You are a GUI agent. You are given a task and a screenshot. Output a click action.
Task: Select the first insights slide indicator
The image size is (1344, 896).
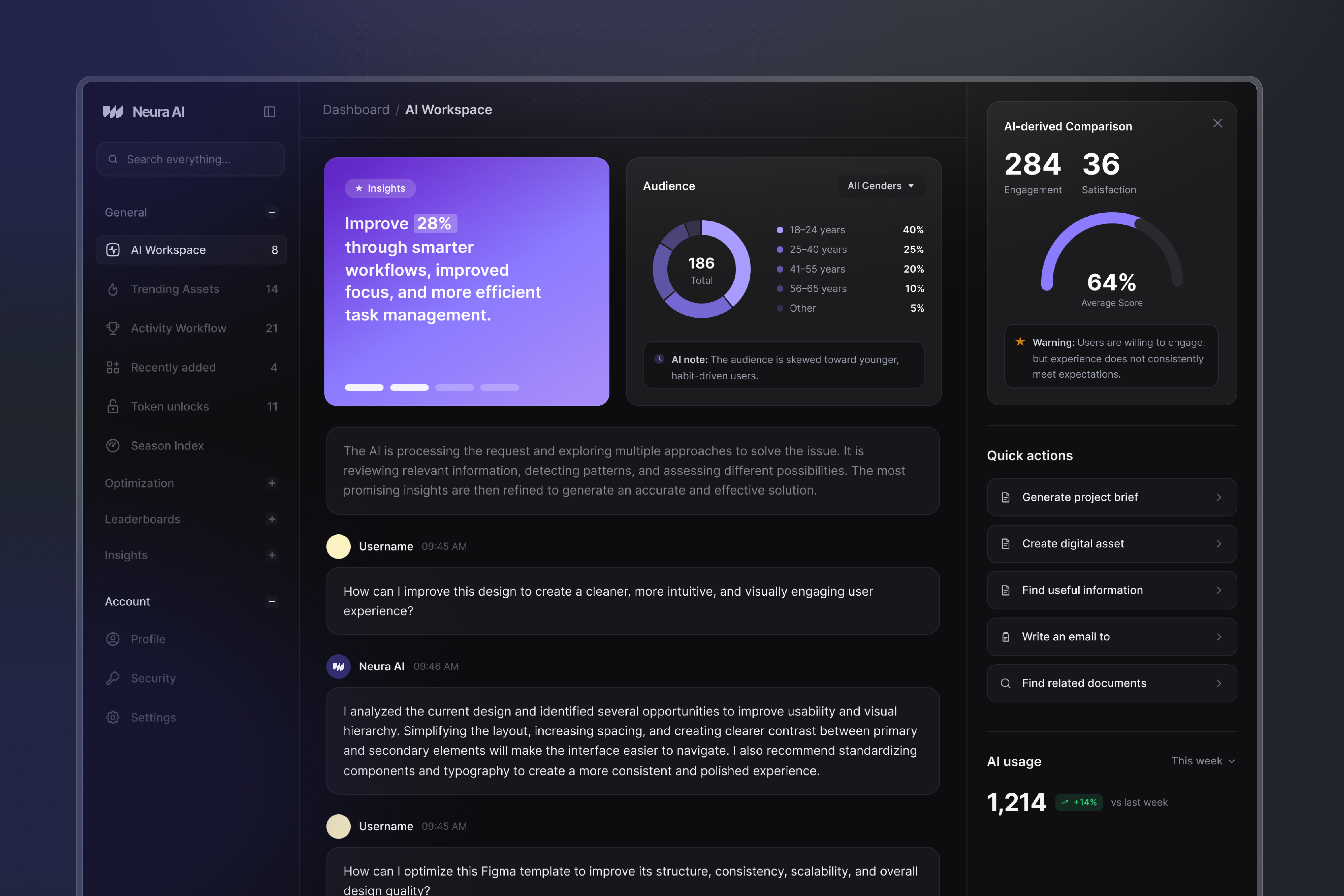[364, 387]
